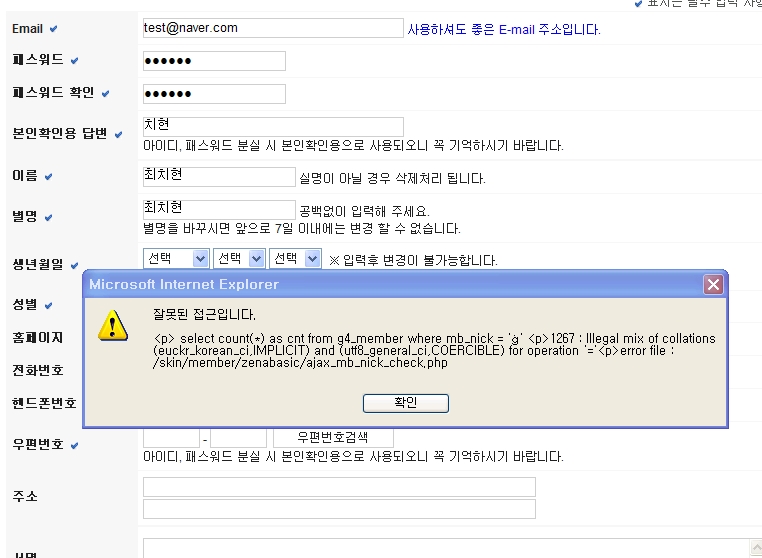
Task: Click the checkmark icon beside 우편번호 label
Action: 74,445
